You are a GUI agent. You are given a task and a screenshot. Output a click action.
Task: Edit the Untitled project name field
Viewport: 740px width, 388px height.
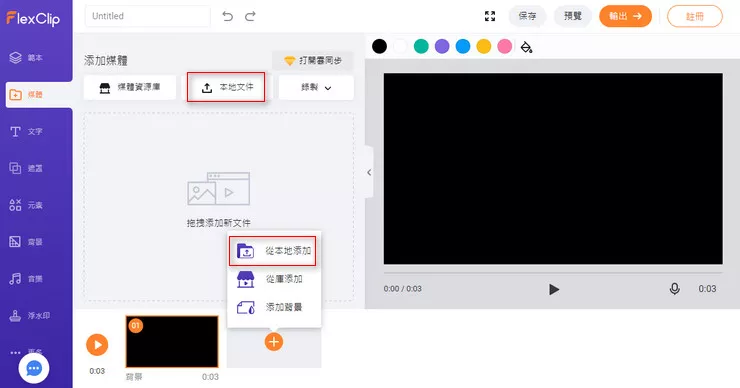click(147, 16)
